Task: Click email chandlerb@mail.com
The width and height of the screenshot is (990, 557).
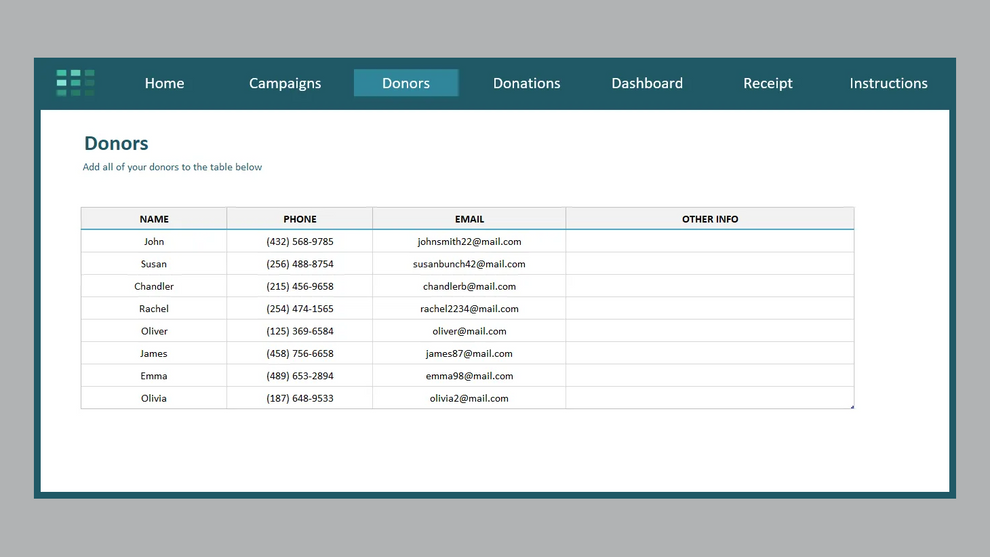Action: [x=469, y=286]
